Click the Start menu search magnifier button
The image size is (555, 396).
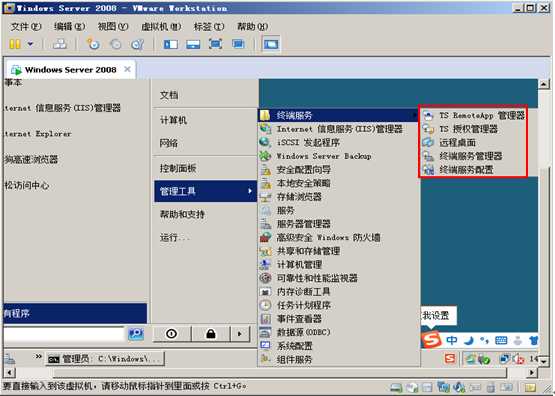tap(136, 334)
